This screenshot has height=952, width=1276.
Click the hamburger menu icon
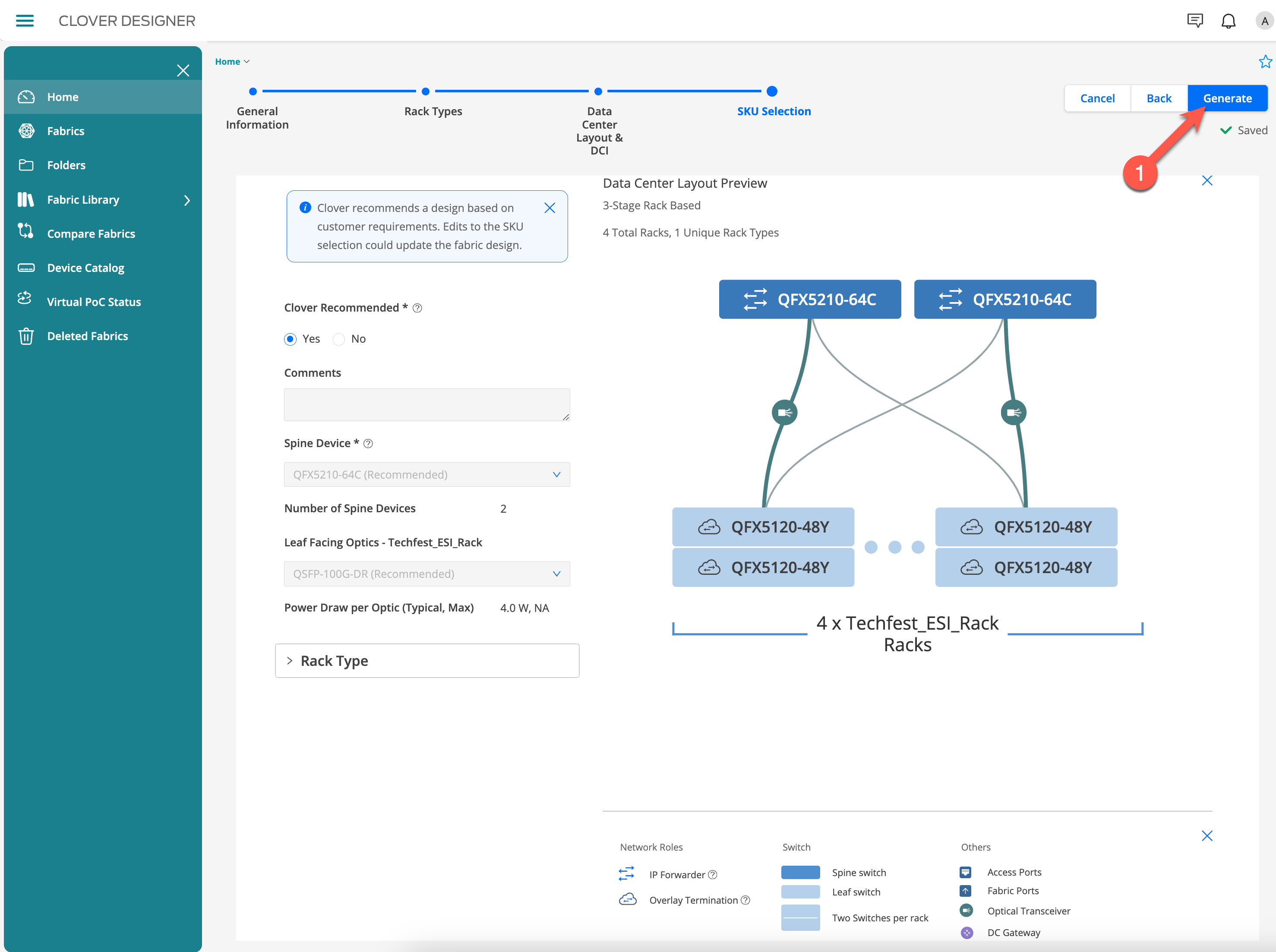pyautogui.click(x=24, y=21)
